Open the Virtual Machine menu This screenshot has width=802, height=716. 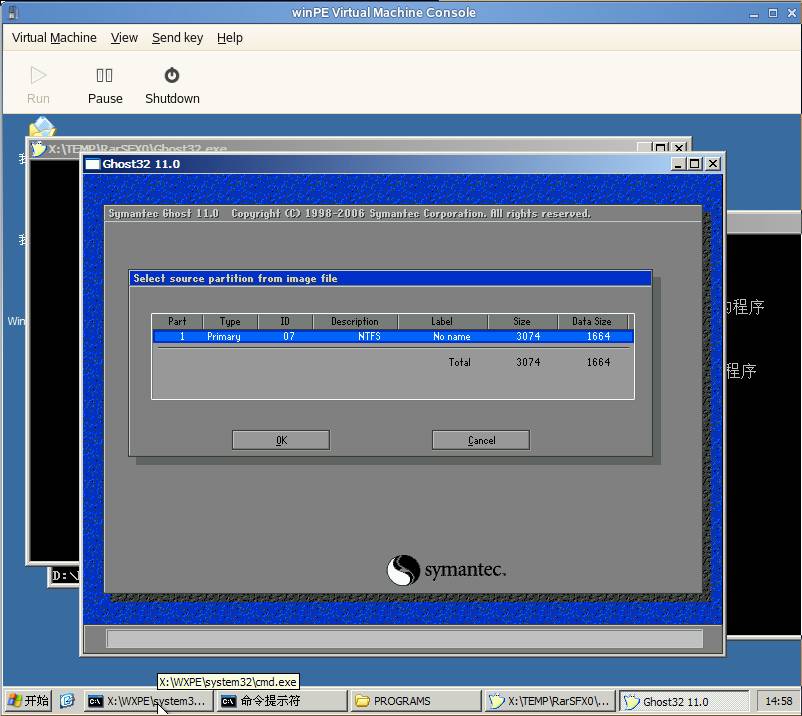click(54, 38)
